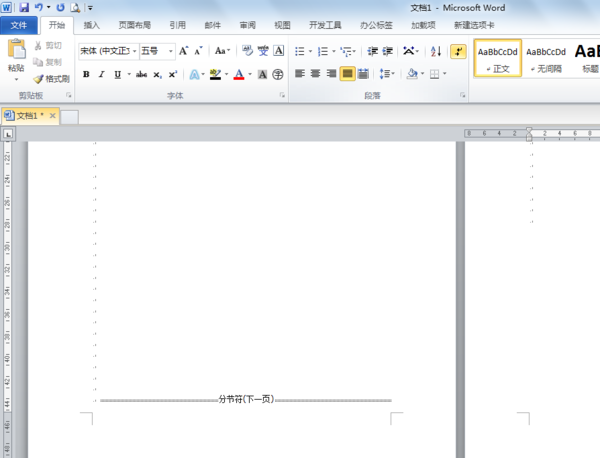Apply the No Spacing (无间隔) style
The width and height of the screenshot is (600, 458).
pyautogui.click(x=545, y=58)
